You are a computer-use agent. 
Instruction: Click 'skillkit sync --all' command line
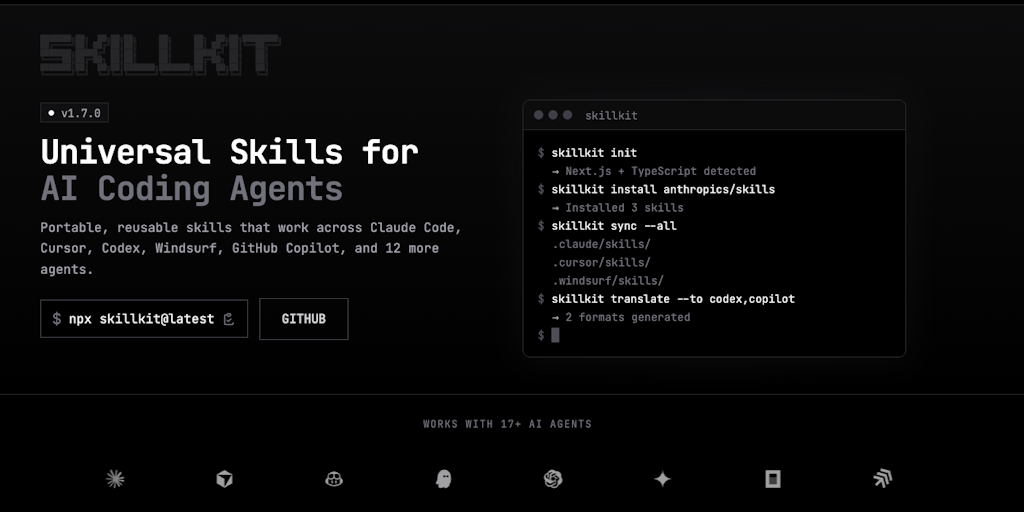(x=614, y=226)
